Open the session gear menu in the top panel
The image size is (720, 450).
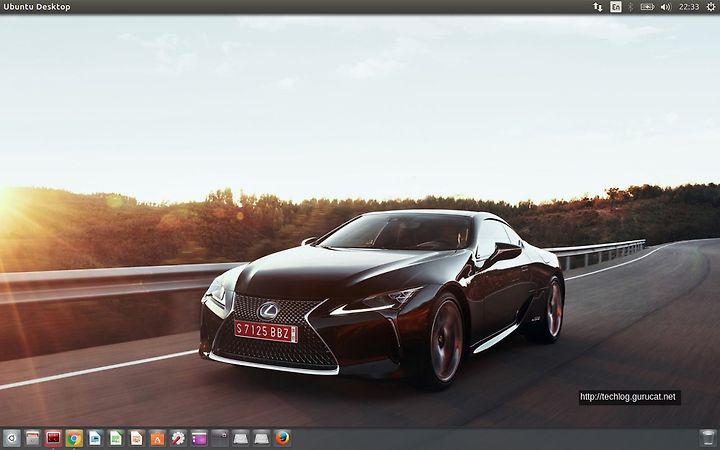click(710, 7)
